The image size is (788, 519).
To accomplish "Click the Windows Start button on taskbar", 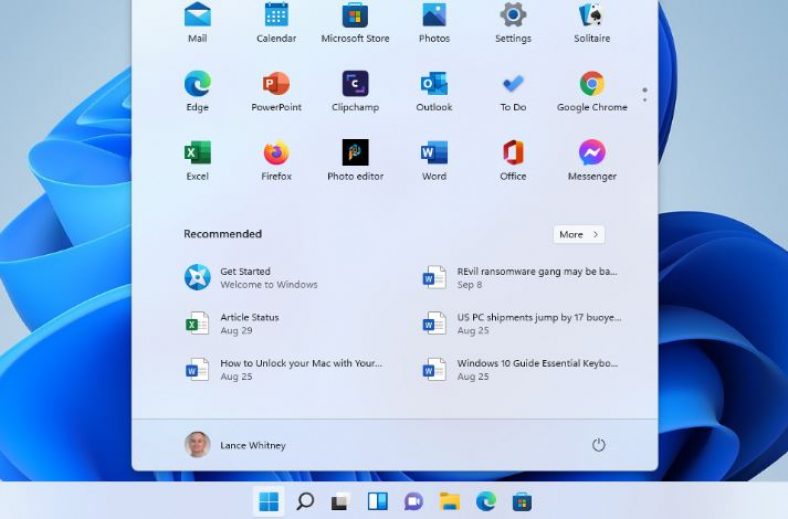I will [x=269, y=501].
